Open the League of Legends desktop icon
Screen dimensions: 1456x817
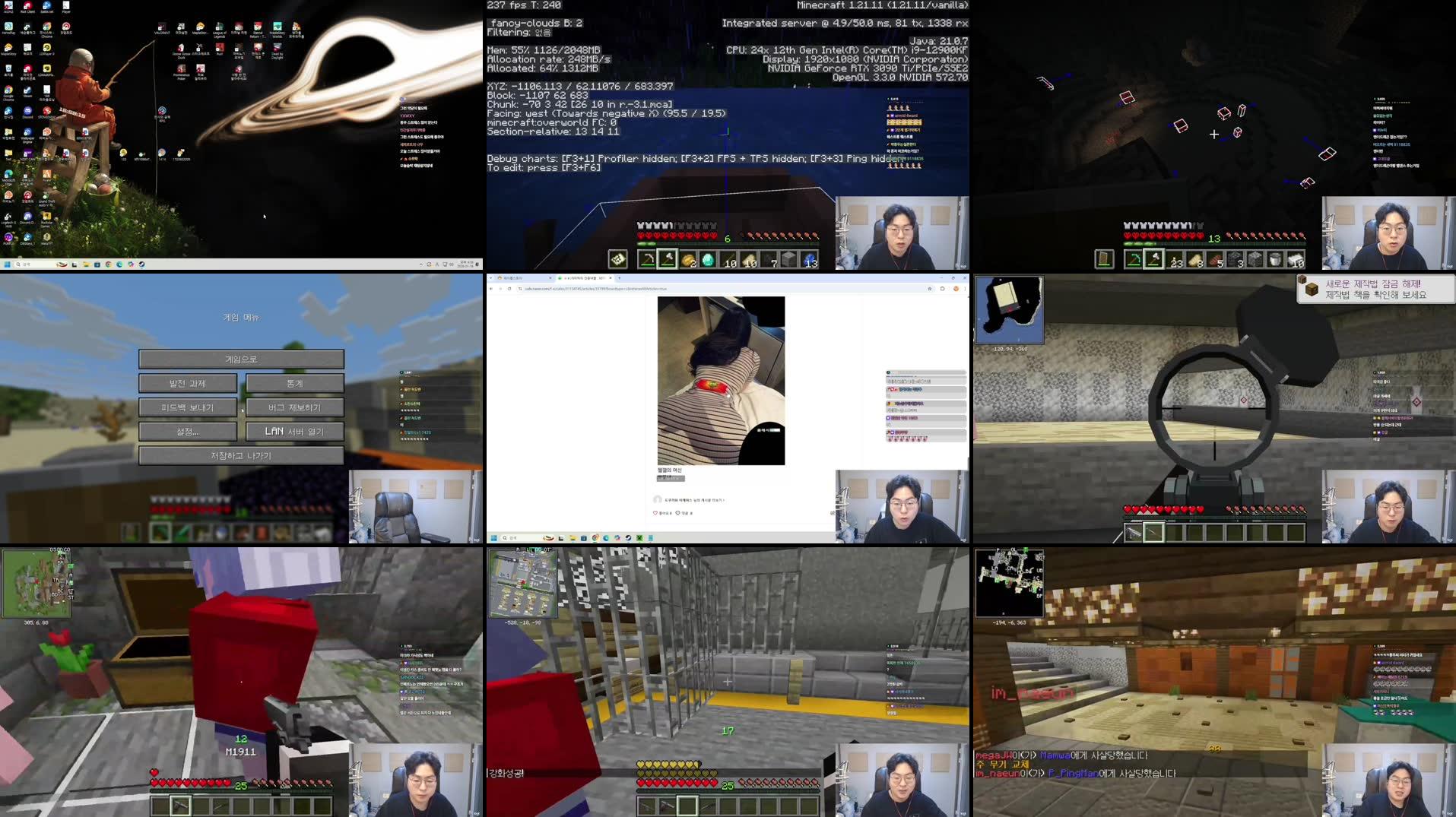(220, 28)
